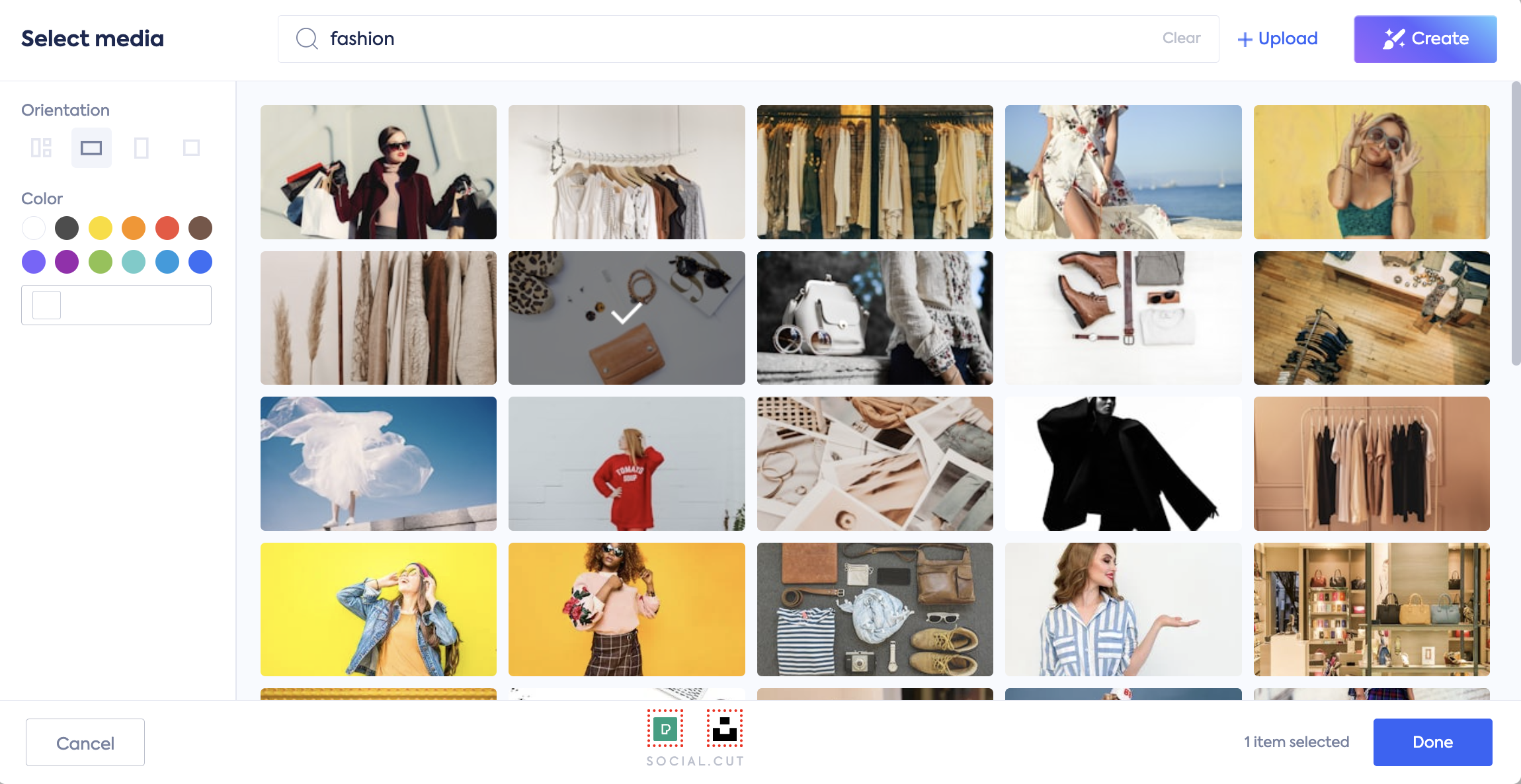1521x784 pixels.
Task: Filter by red color swatch
Action: point(167,228)
